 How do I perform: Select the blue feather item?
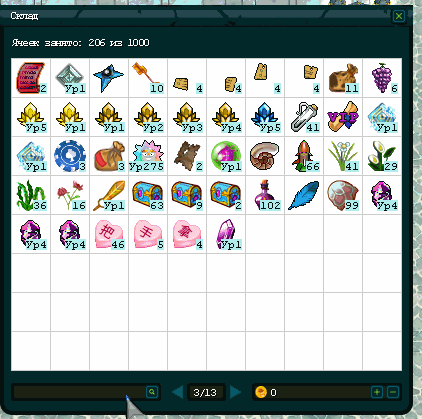coord(304,195)
